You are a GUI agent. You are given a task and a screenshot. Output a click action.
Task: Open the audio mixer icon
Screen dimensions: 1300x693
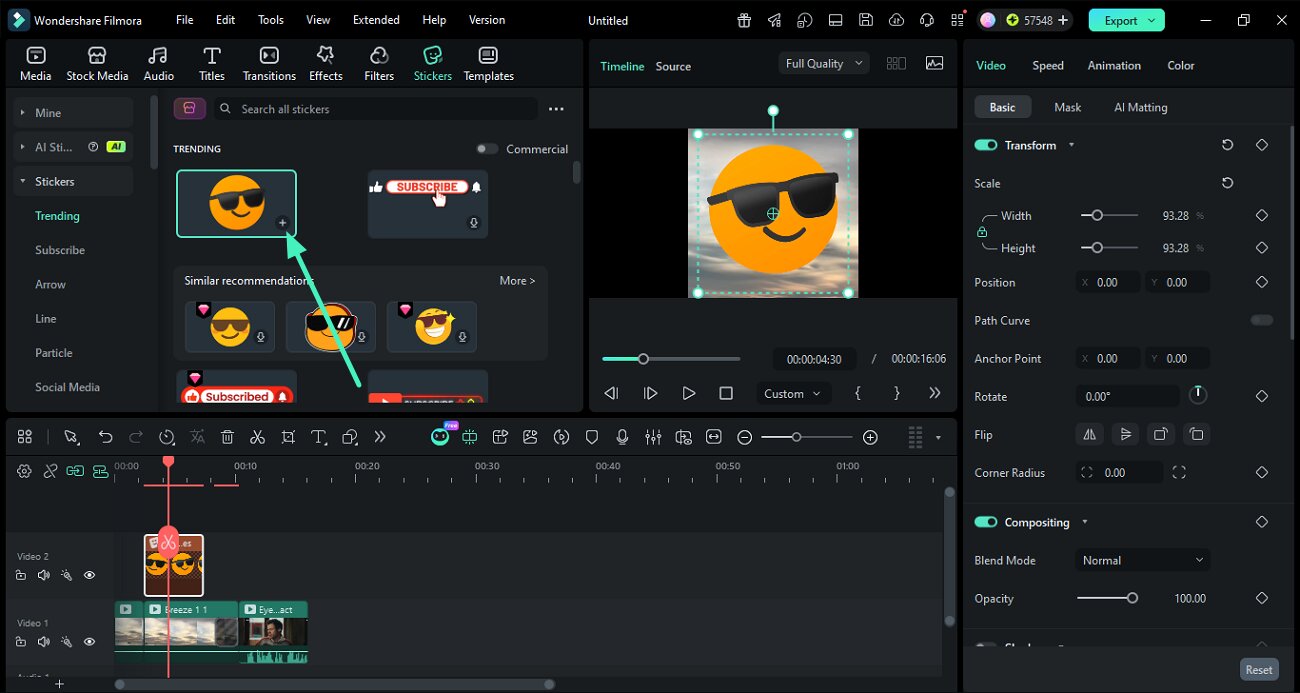tap(653, 437)
